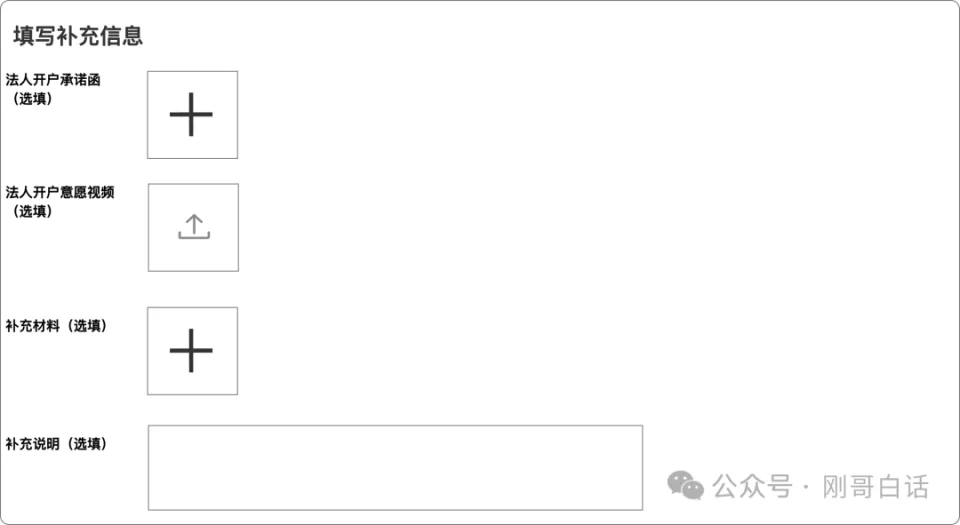
Task: Click the 选填 text in the 补充材料 label
Action: point(87,326)
